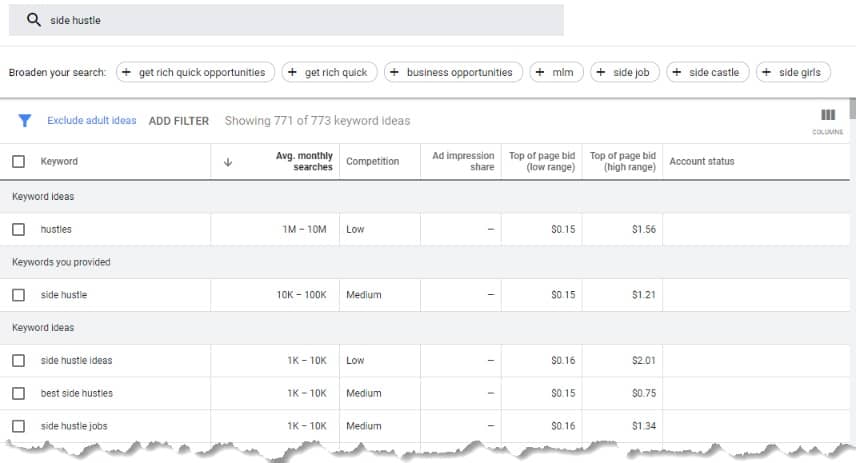Check the box for 'hustles' keyword

pyautogui.click(x=19, y=229)
